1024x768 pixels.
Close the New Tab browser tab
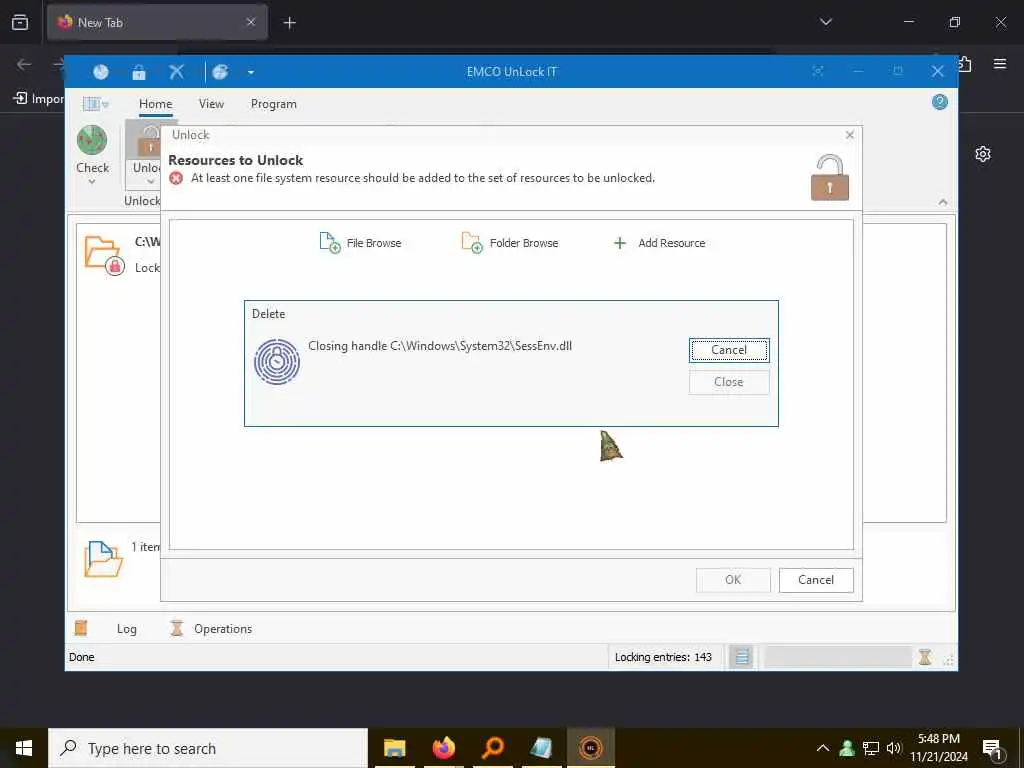click(x=251, y=22)
